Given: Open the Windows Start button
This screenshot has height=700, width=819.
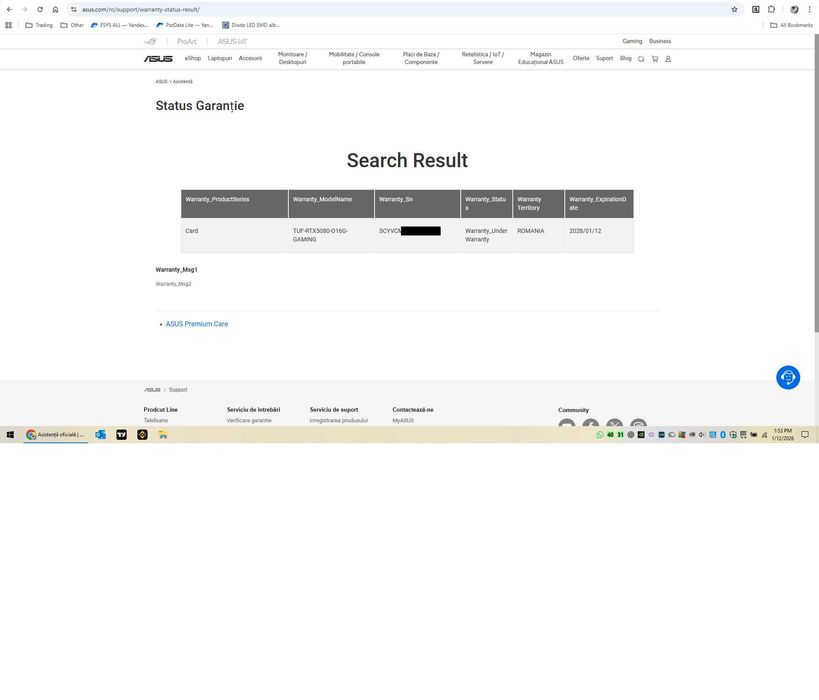Looking at the screenshot, I should (x=10, y=435).
